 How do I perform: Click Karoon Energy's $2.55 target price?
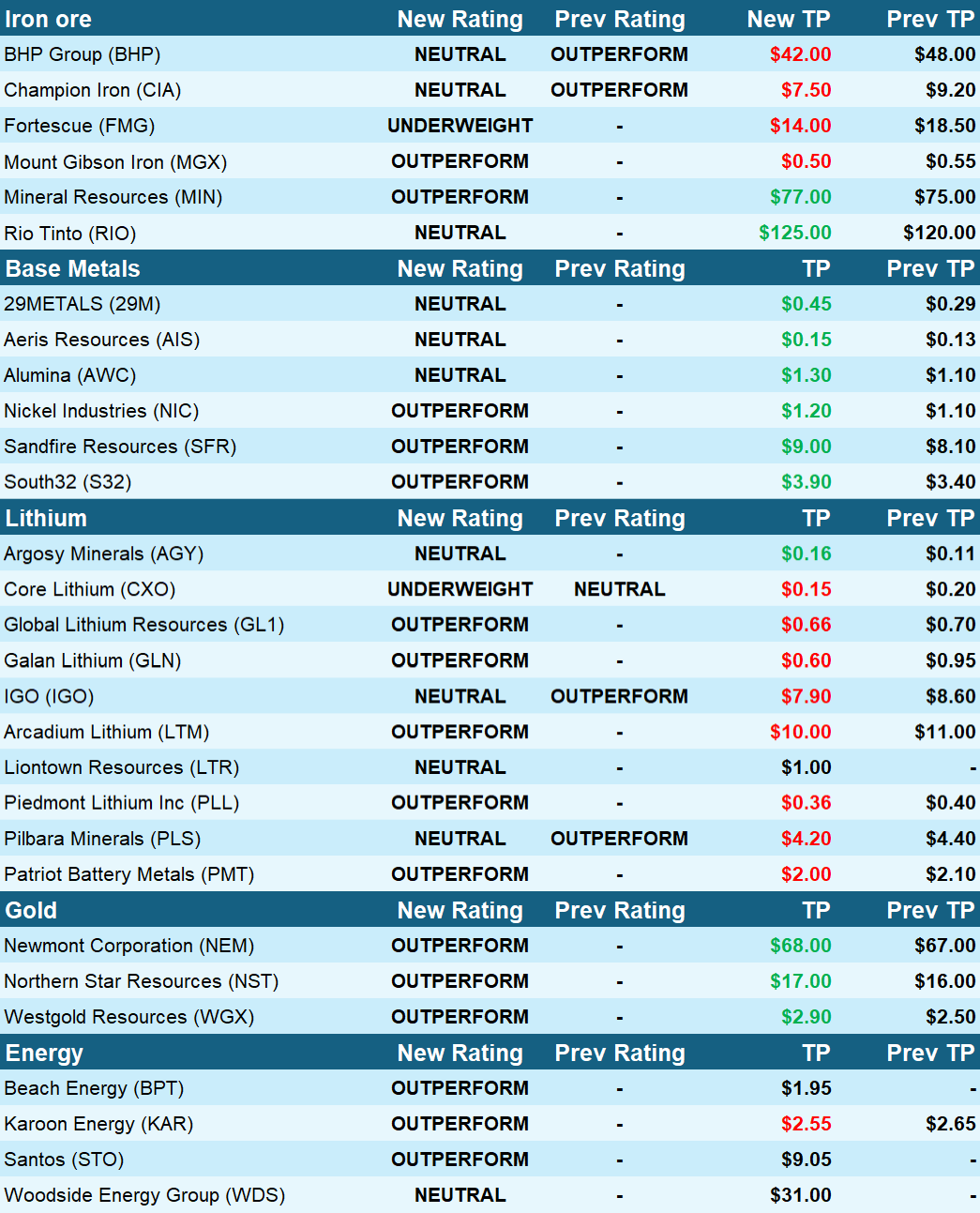[806, 1124]
